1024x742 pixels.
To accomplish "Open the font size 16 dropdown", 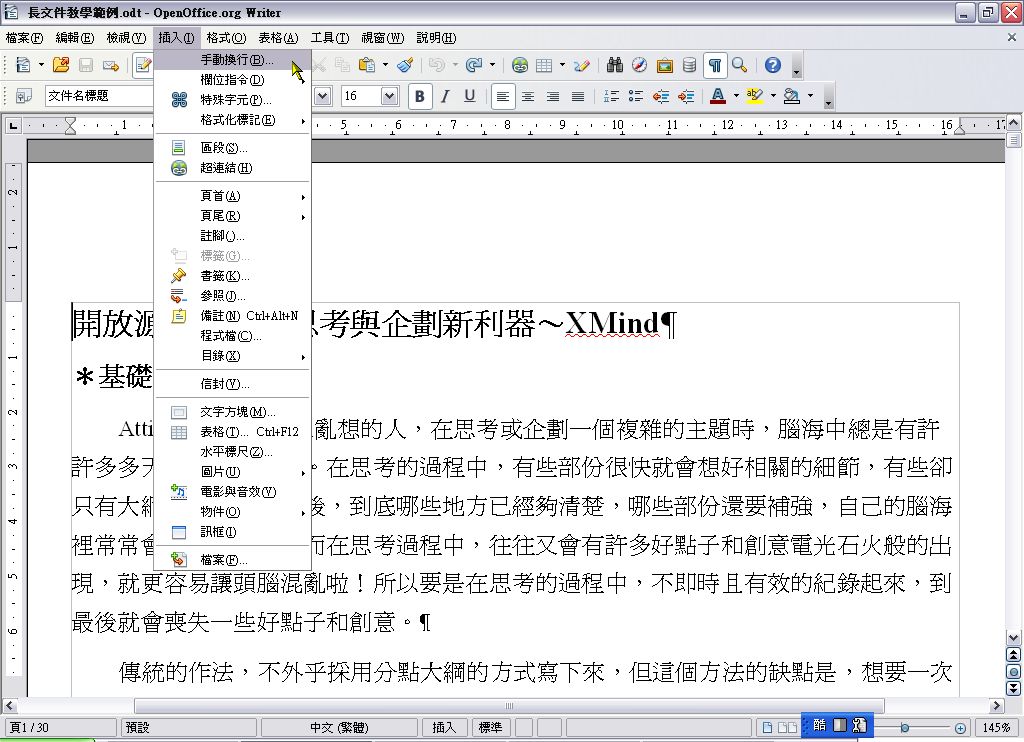I will pyautogui.click(x=389, y=96).
